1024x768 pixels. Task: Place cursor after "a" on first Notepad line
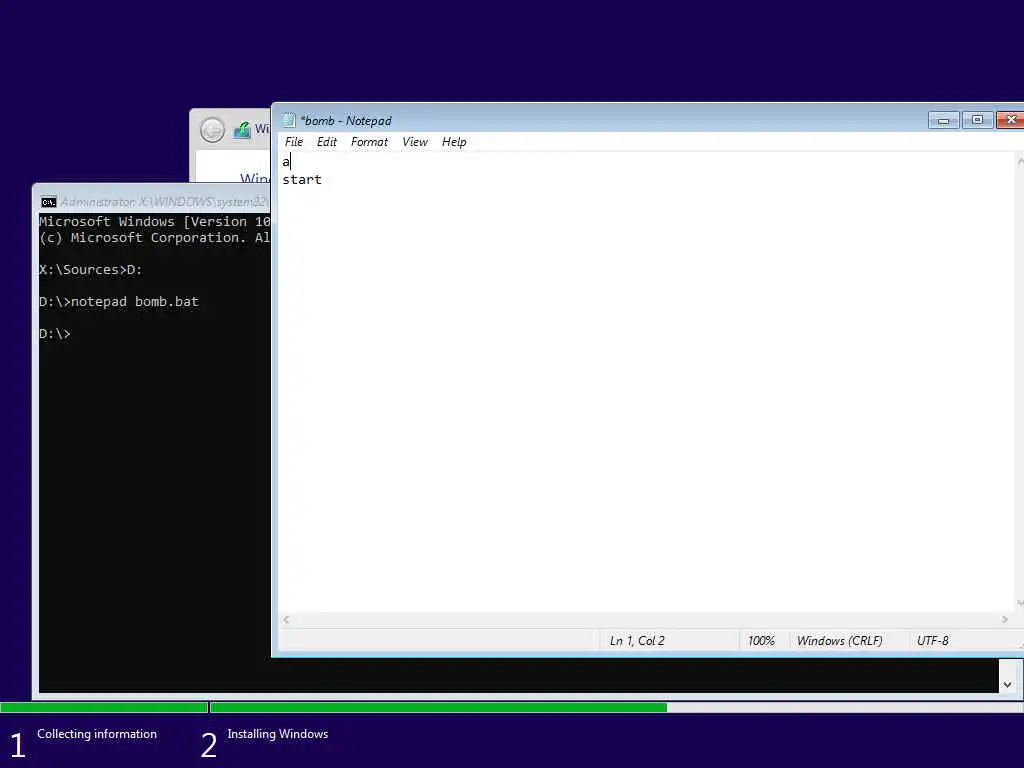(x=290, y=161)
